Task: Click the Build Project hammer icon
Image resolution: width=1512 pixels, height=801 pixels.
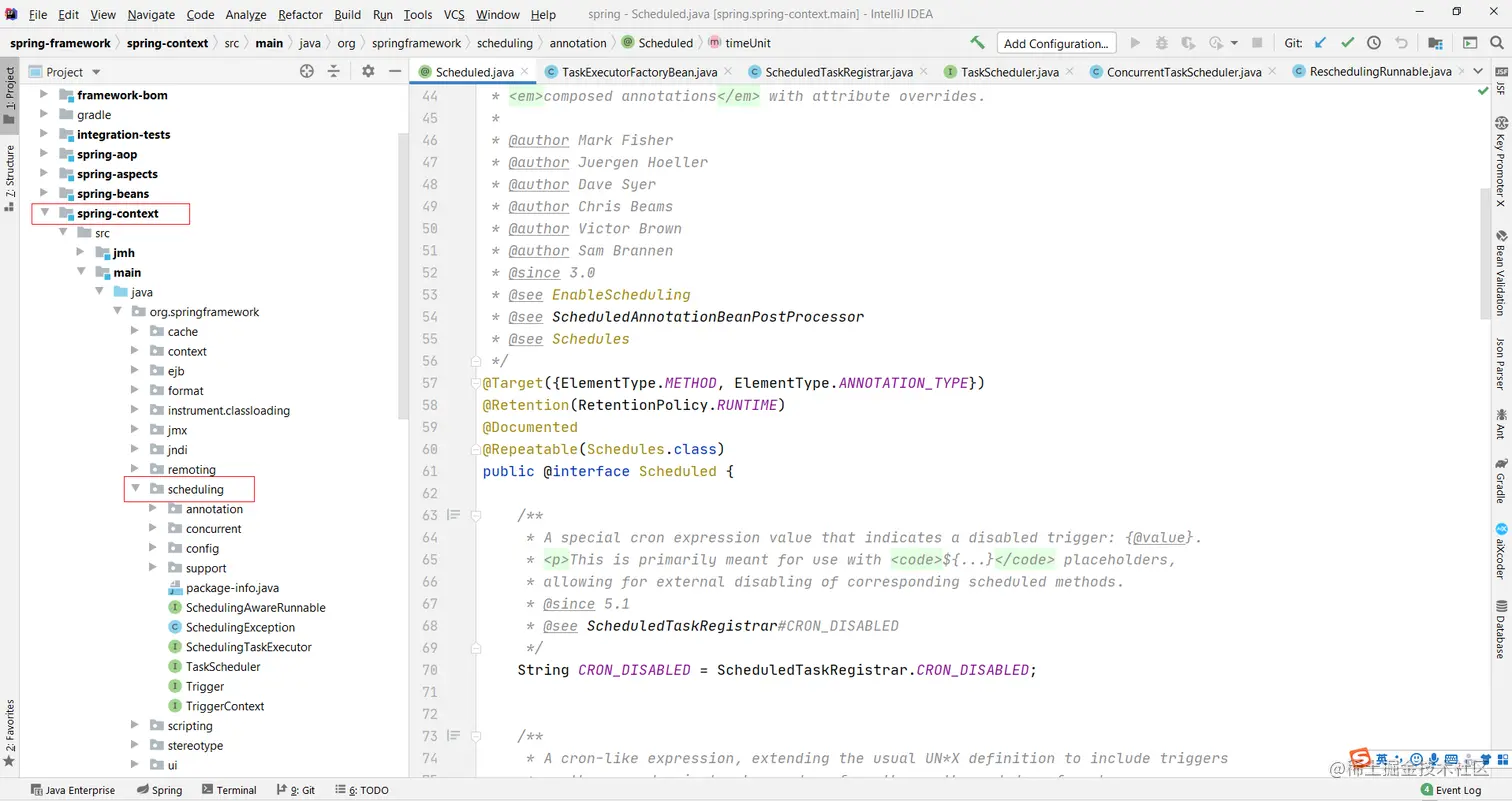Action: tap(977, 43)
